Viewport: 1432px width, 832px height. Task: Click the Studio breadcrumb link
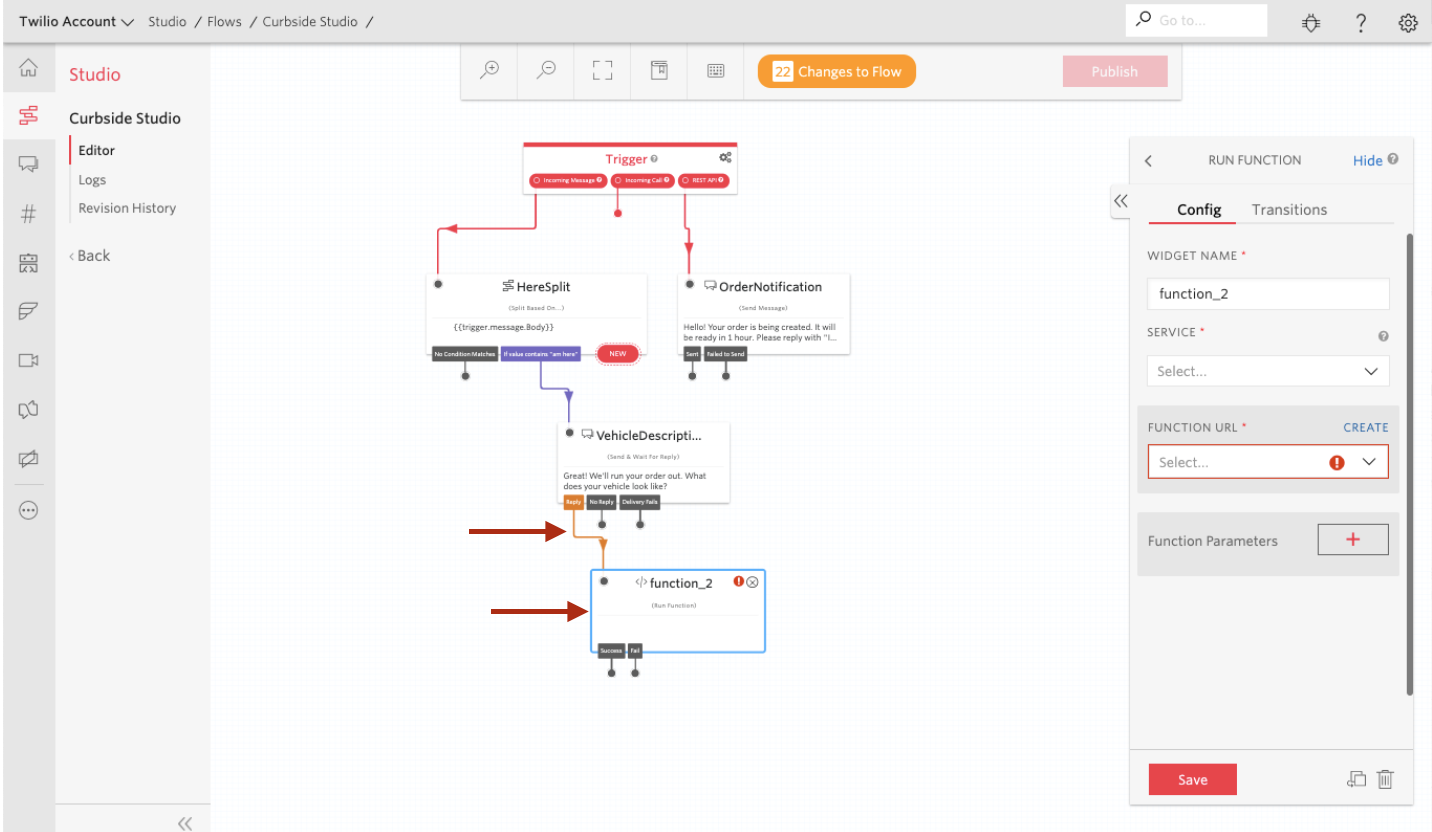click(x=167, y=21)
